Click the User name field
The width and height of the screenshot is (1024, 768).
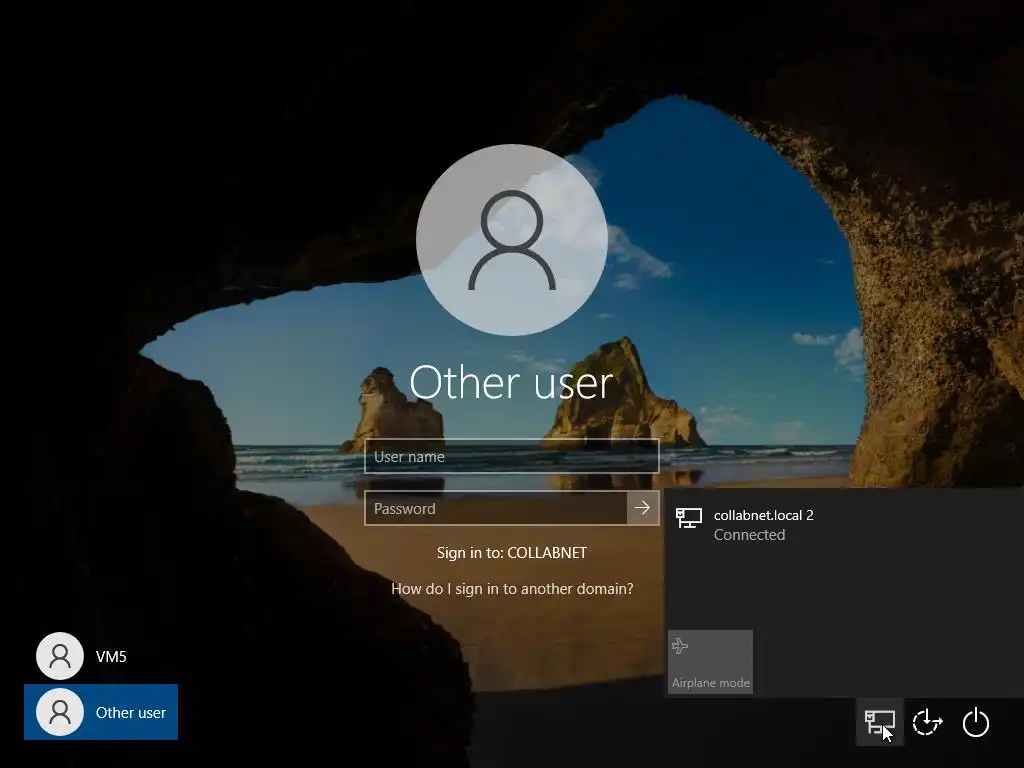click(511, 456)
